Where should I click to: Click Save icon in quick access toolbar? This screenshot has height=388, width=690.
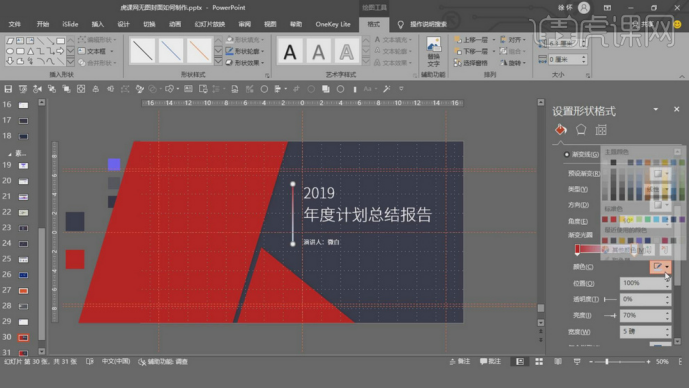[x=8, y=89]
